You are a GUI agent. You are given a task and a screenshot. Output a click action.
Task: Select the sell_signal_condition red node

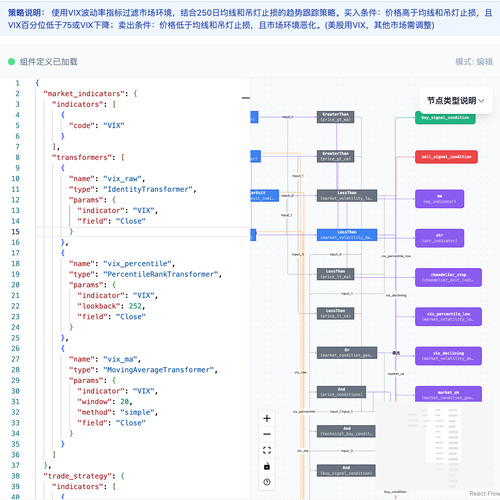tap(446, 157)
